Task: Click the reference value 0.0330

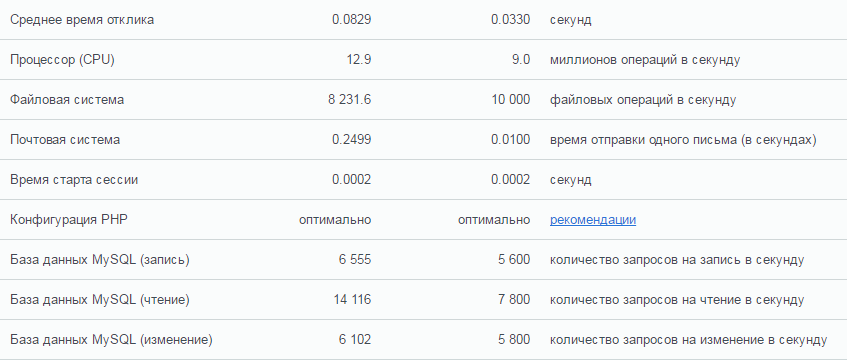Action: (x=510, y=20)
